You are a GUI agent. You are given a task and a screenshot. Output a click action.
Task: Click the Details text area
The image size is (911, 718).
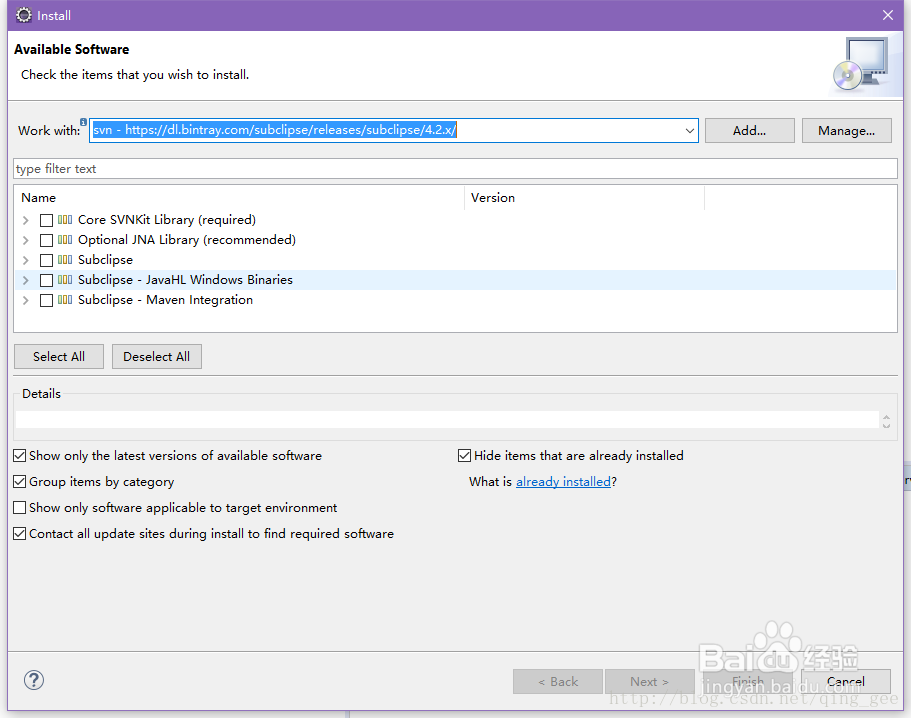(x=447, y=419)
